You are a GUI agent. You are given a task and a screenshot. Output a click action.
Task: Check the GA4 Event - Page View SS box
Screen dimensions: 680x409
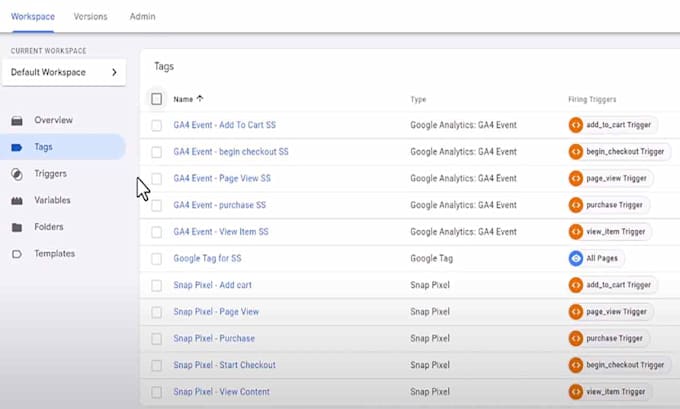[x=157, y=179]
